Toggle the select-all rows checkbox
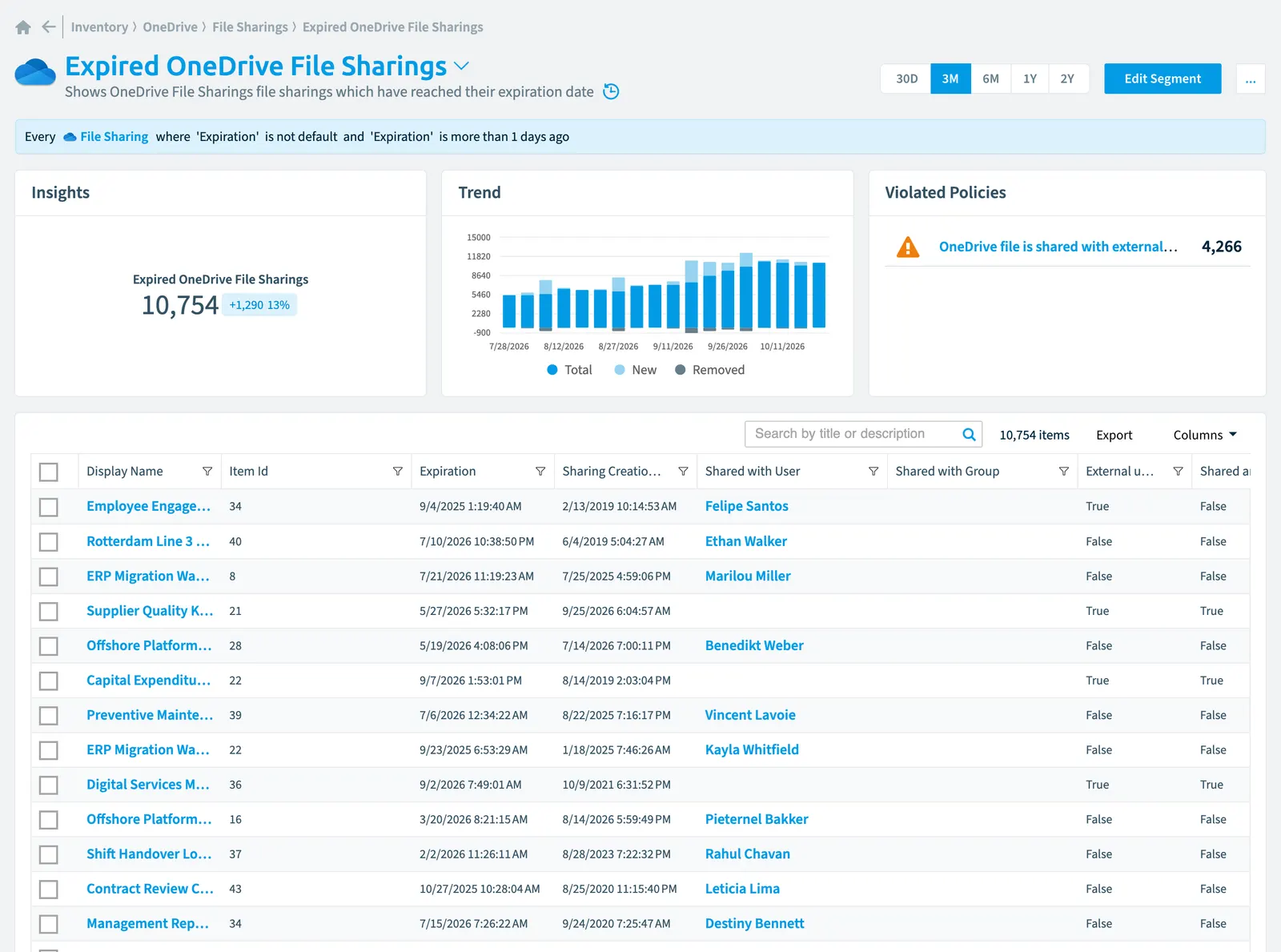The image size is (1281, 952). 49,472
